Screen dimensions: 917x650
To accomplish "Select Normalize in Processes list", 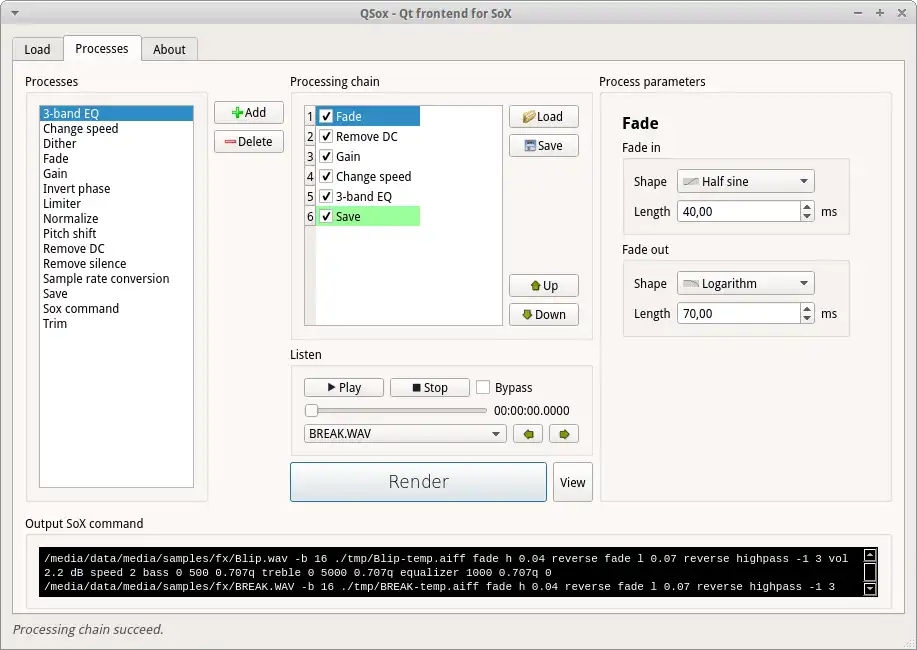I will 116,219.
